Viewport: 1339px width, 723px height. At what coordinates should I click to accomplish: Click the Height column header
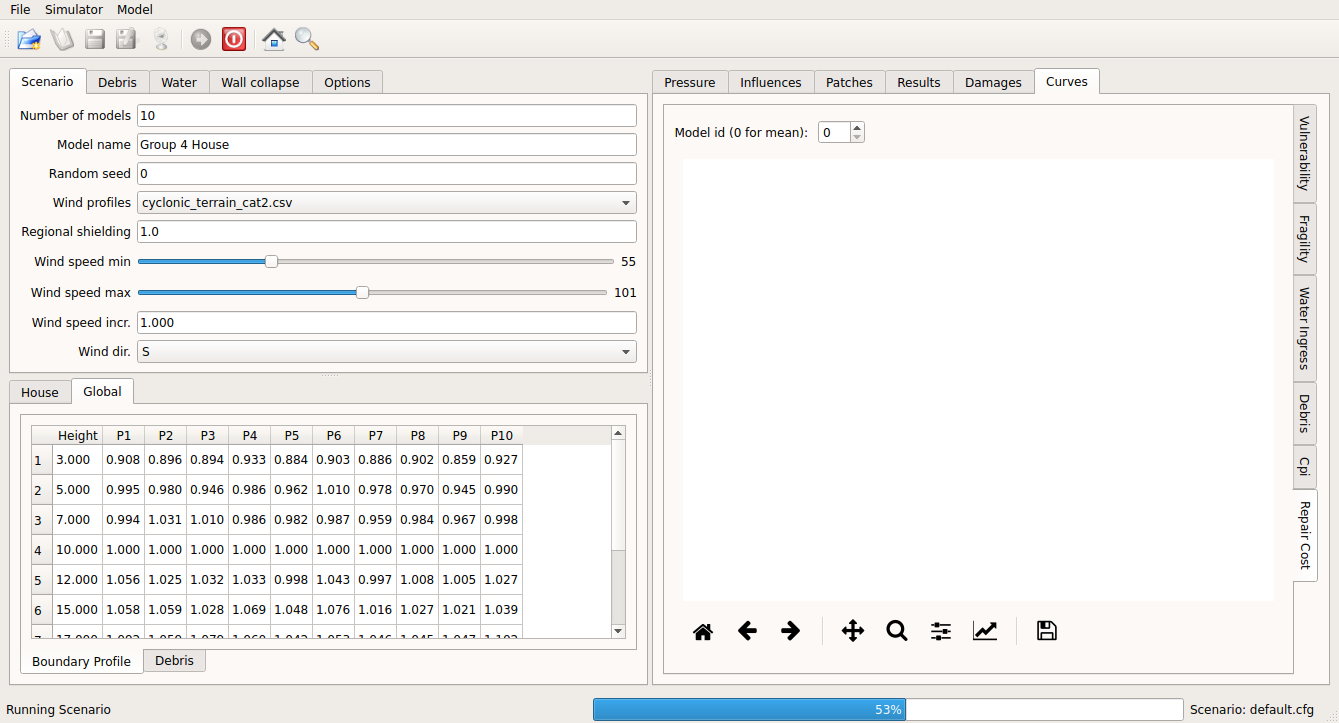(78, 435)
